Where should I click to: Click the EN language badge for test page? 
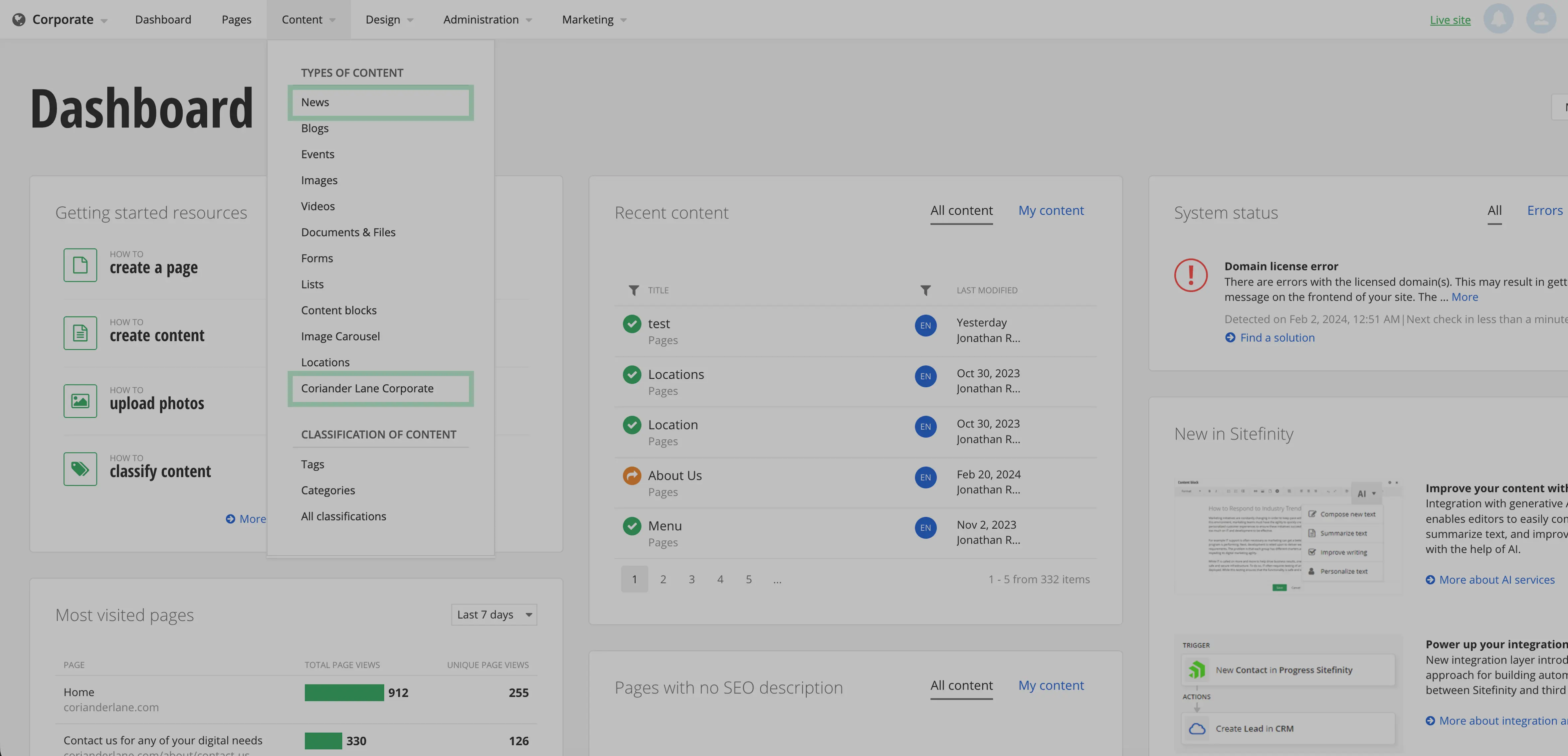[x=925, y=326]
